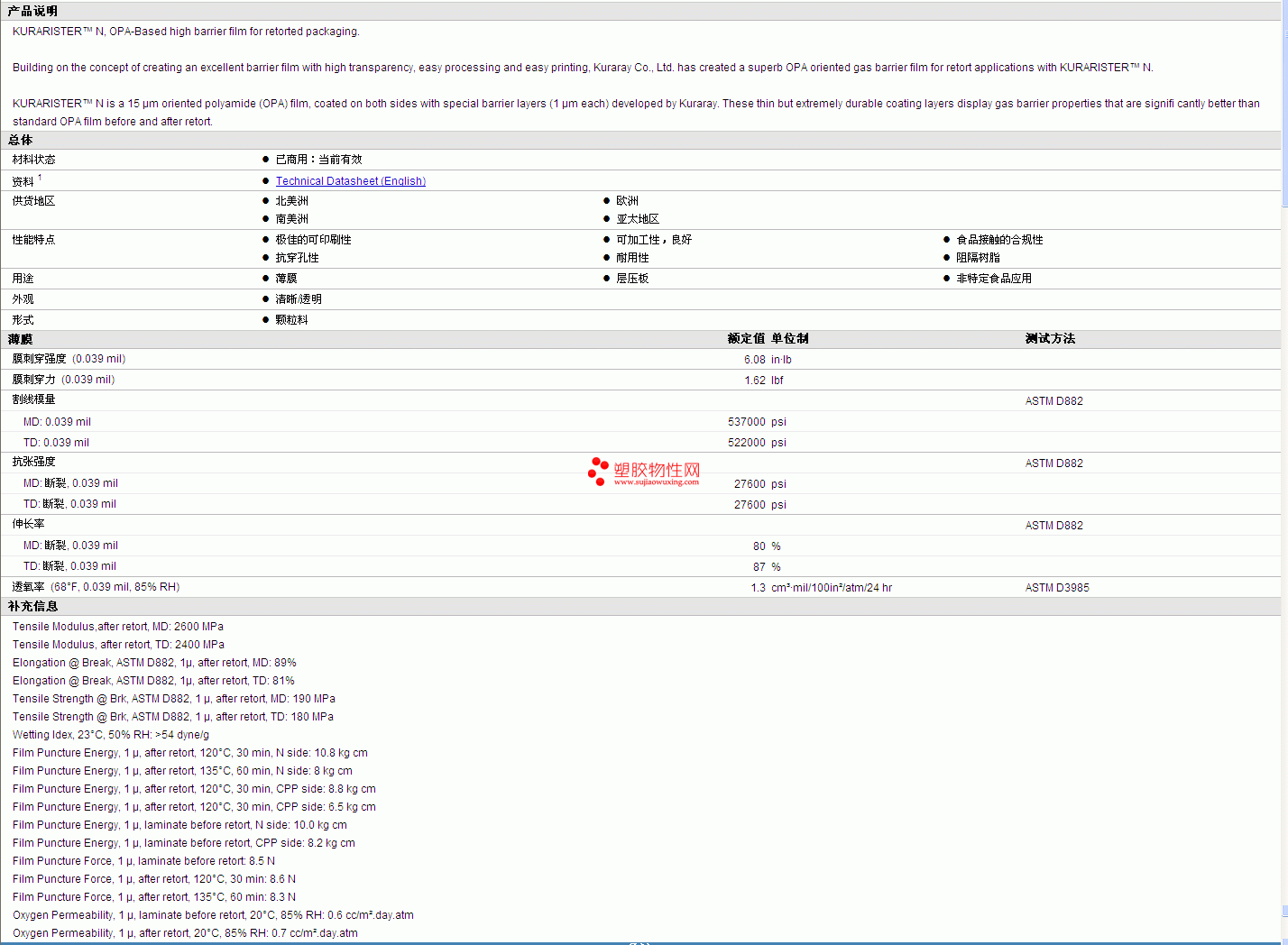
Task: Click the test method "ASTM D3985"
Action: (x=1057, y=588)
